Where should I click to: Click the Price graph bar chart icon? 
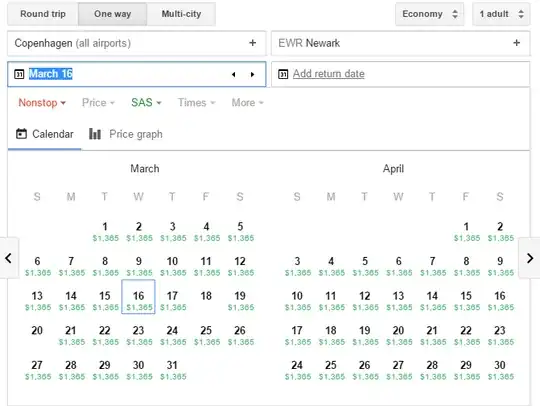coord(95,134)
